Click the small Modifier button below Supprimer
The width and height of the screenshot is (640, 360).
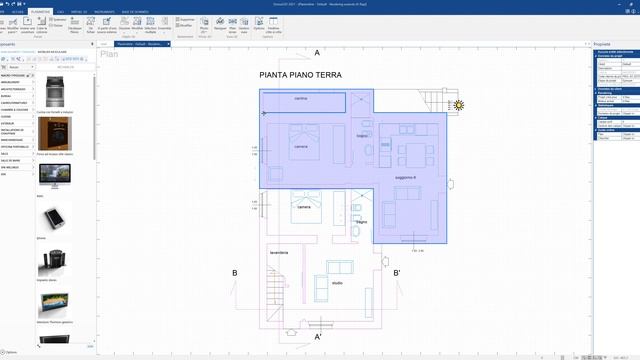click(184, 25)
